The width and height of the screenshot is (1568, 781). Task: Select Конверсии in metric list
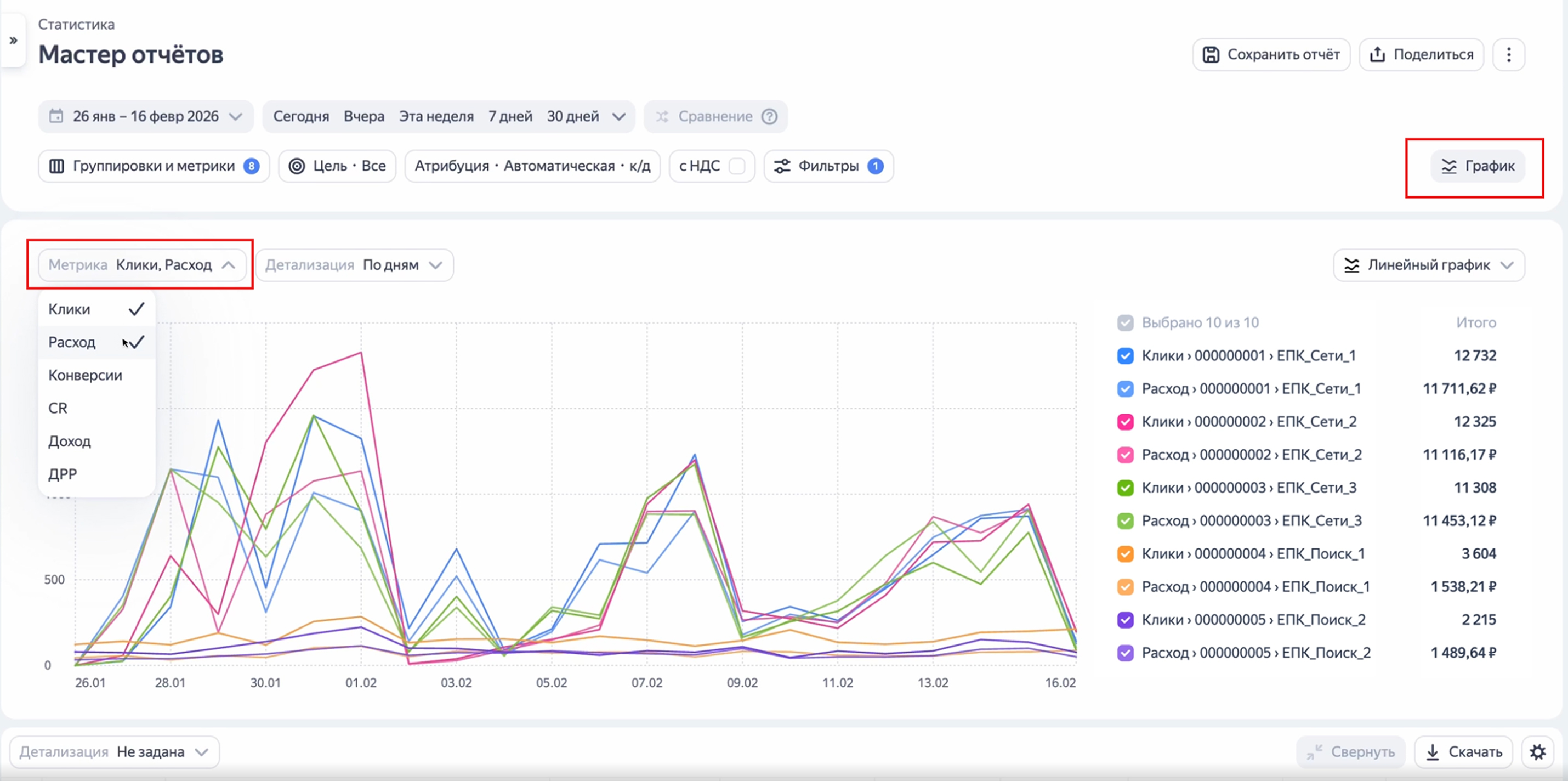(85, 375)
